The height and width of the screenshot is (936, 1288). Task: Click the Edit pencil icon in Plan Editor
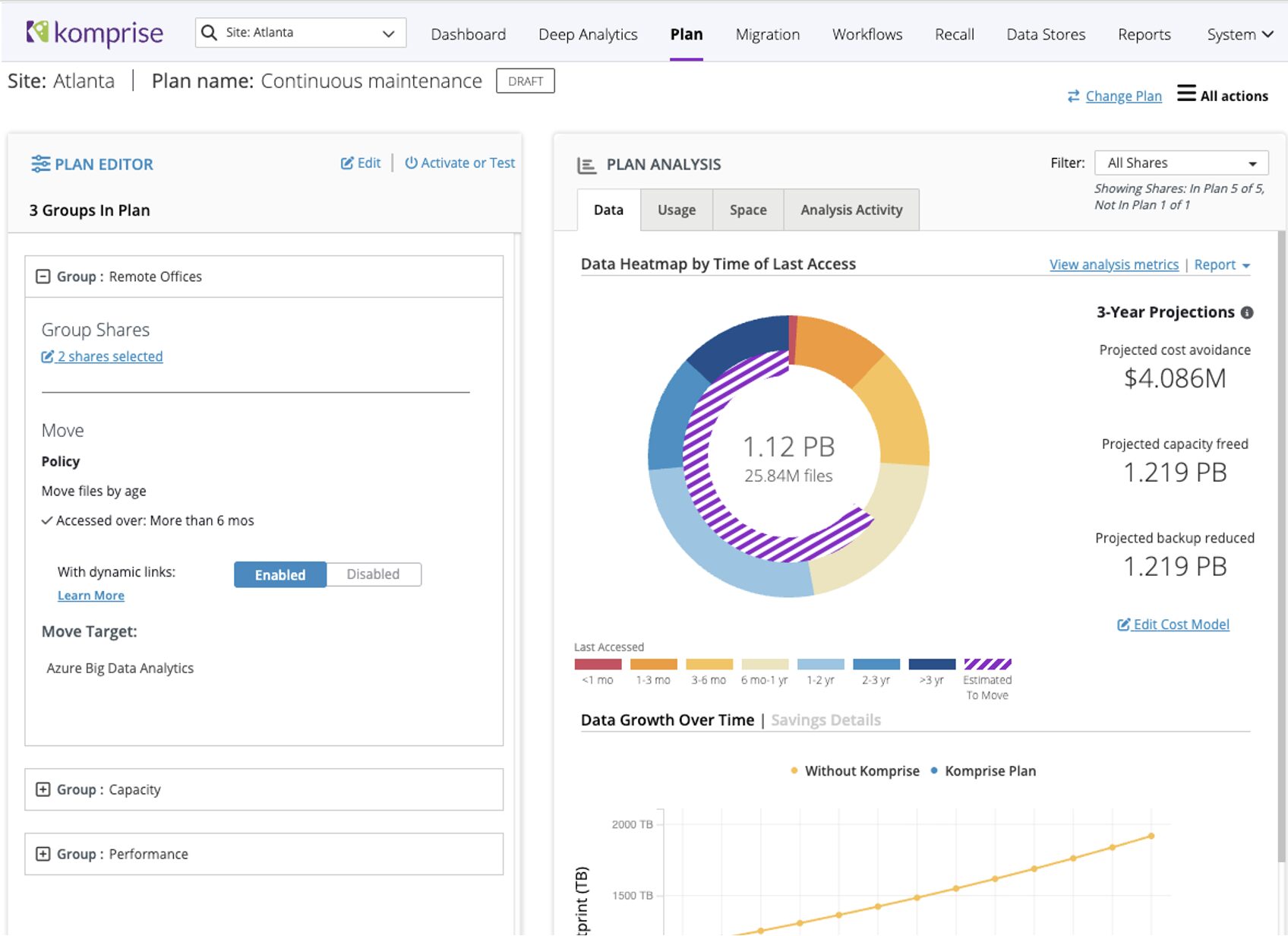click(x=347, y=163)
